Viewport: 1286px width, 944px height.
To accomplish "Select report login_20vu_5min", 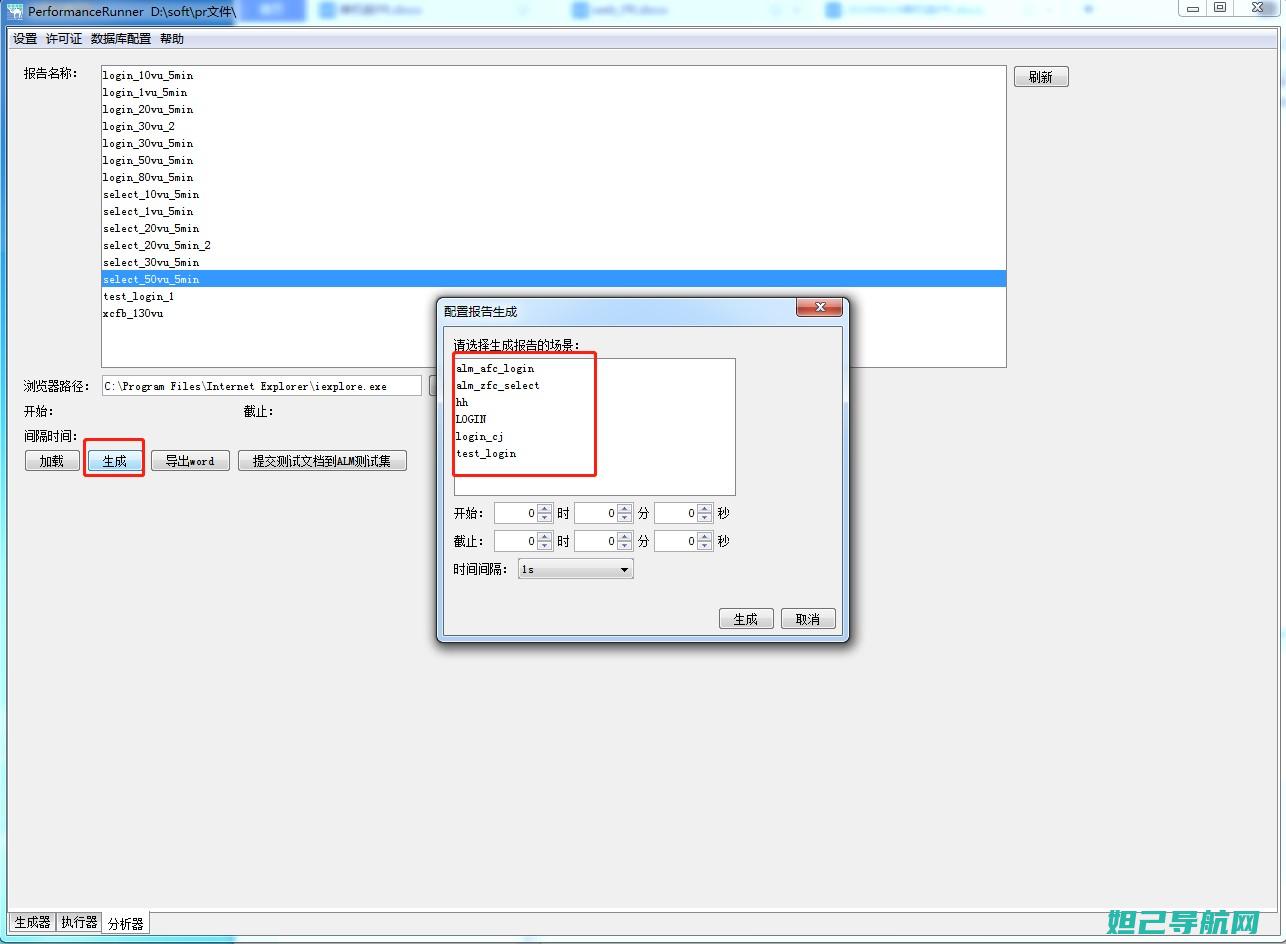I will click(553, 110).
